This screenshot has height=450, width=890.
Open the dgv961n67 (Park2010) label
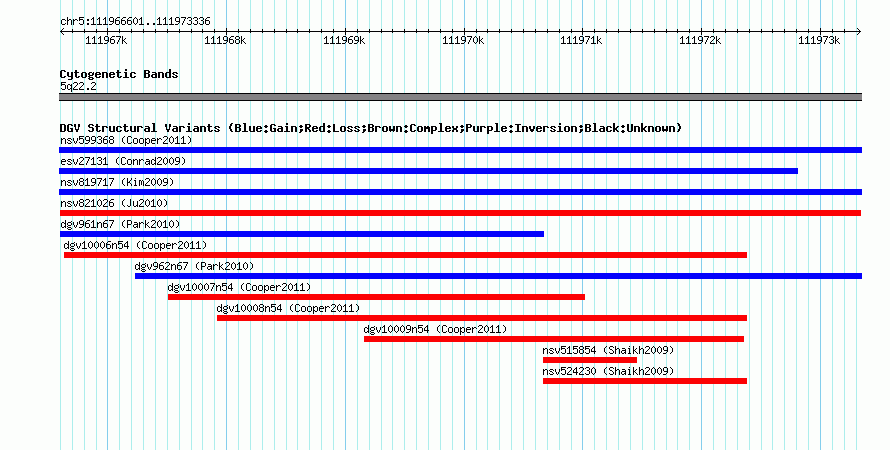pos(120,224)
